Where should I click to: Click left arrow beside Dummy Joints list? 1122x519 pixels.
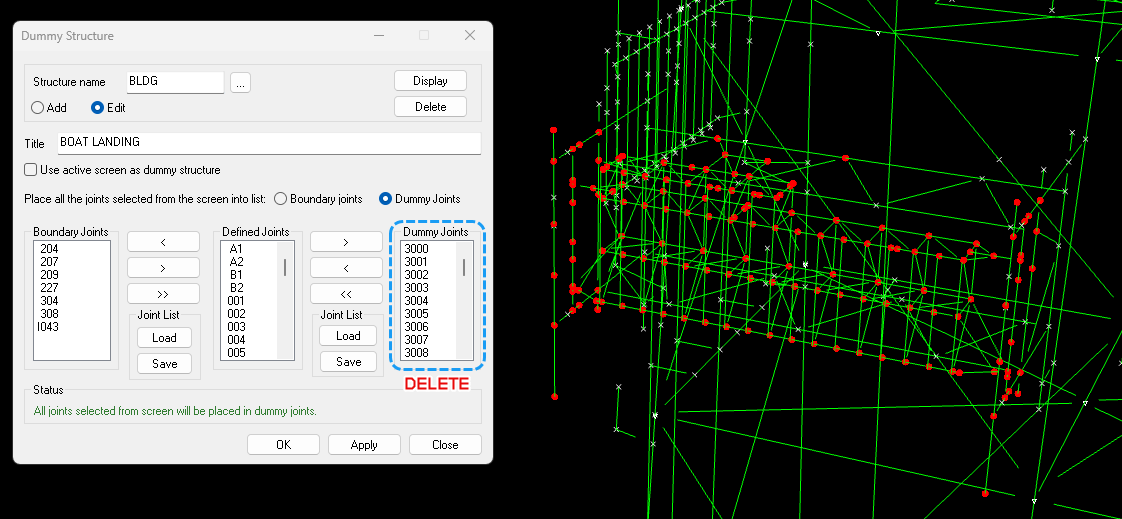[x=346, y=268]
